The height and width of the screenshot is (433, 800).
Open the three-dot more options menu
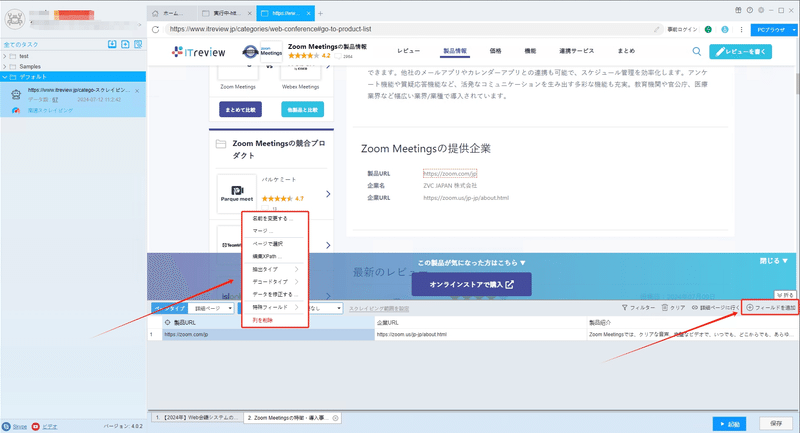(x=741, y=30)
